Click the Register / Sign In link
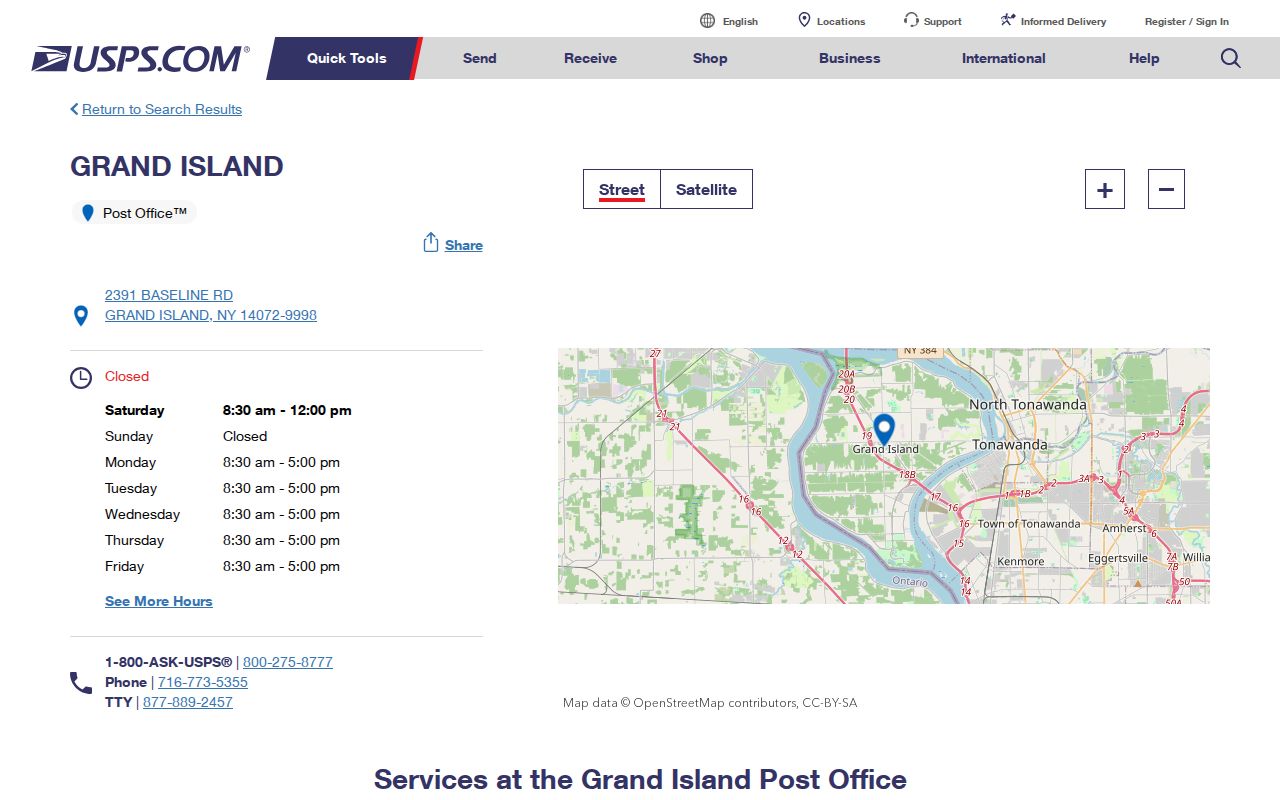Image resolution: width=1280 pixels, height=800 pixels. tap(1187, 21)
